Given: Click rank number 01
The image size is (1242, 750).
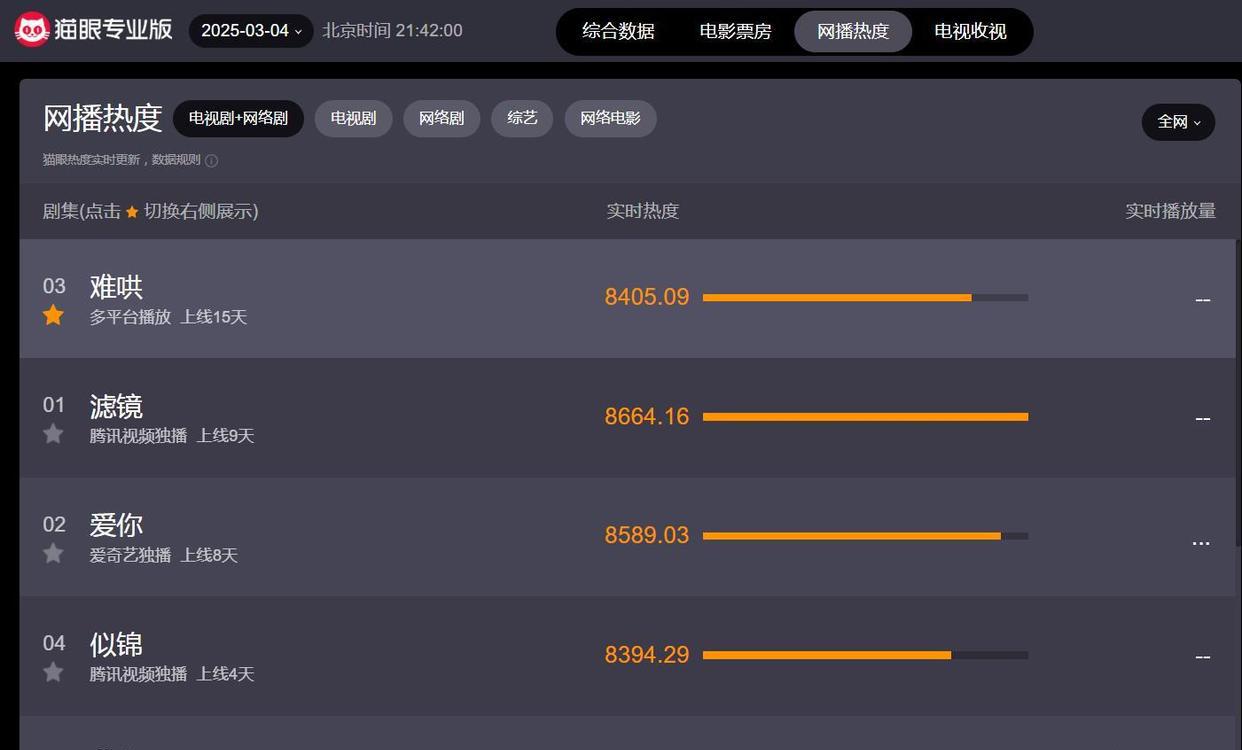Looking at the screenshot, I should [54, 405].
